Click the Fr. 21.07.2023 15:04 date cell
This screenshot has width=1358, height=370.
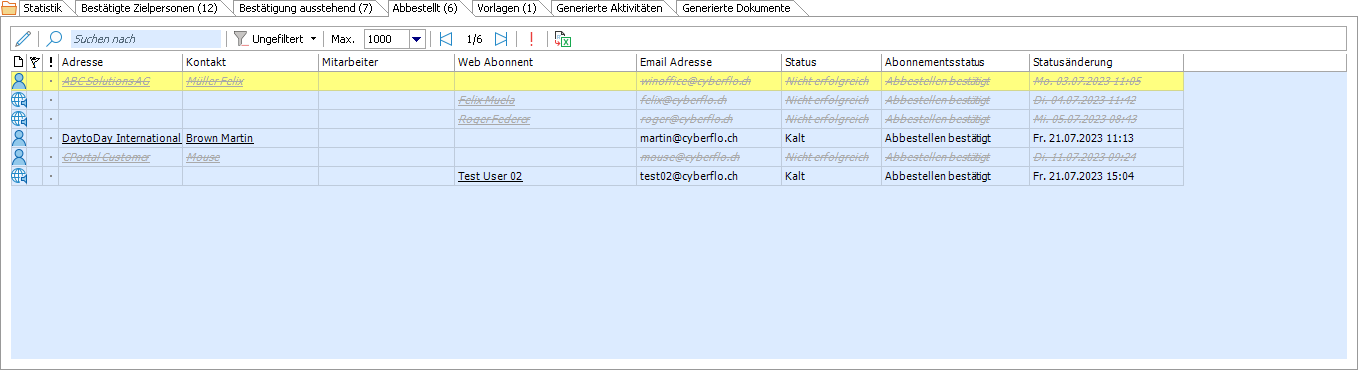click(1105, 176)
